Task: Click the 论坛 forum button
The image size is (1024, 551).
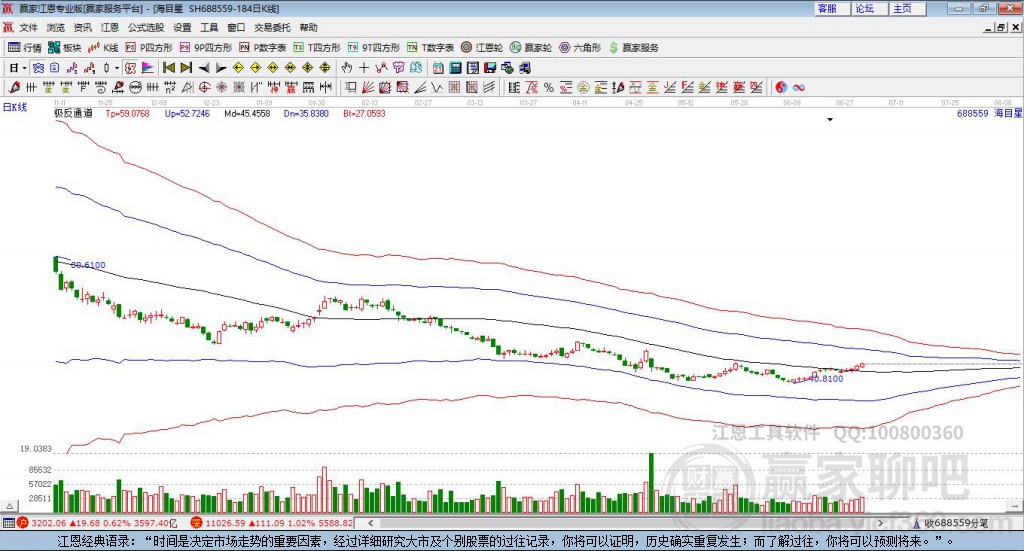Action: [864, 8]
